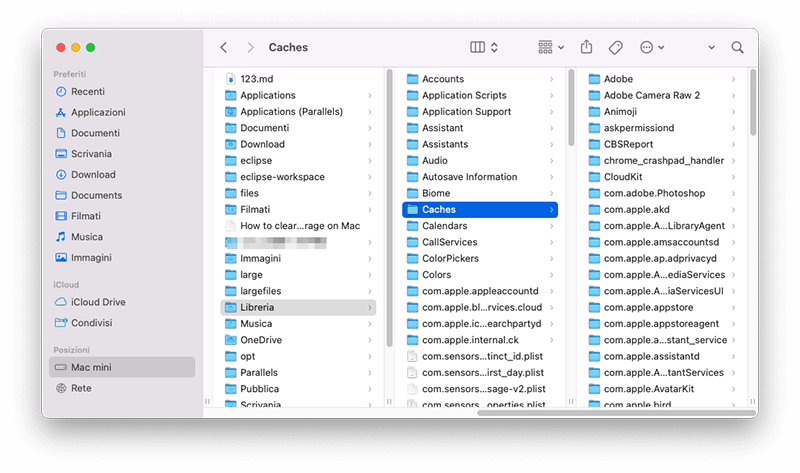Select the opt folder
Screen dimensions: 800x473
(x=298, y=357)
